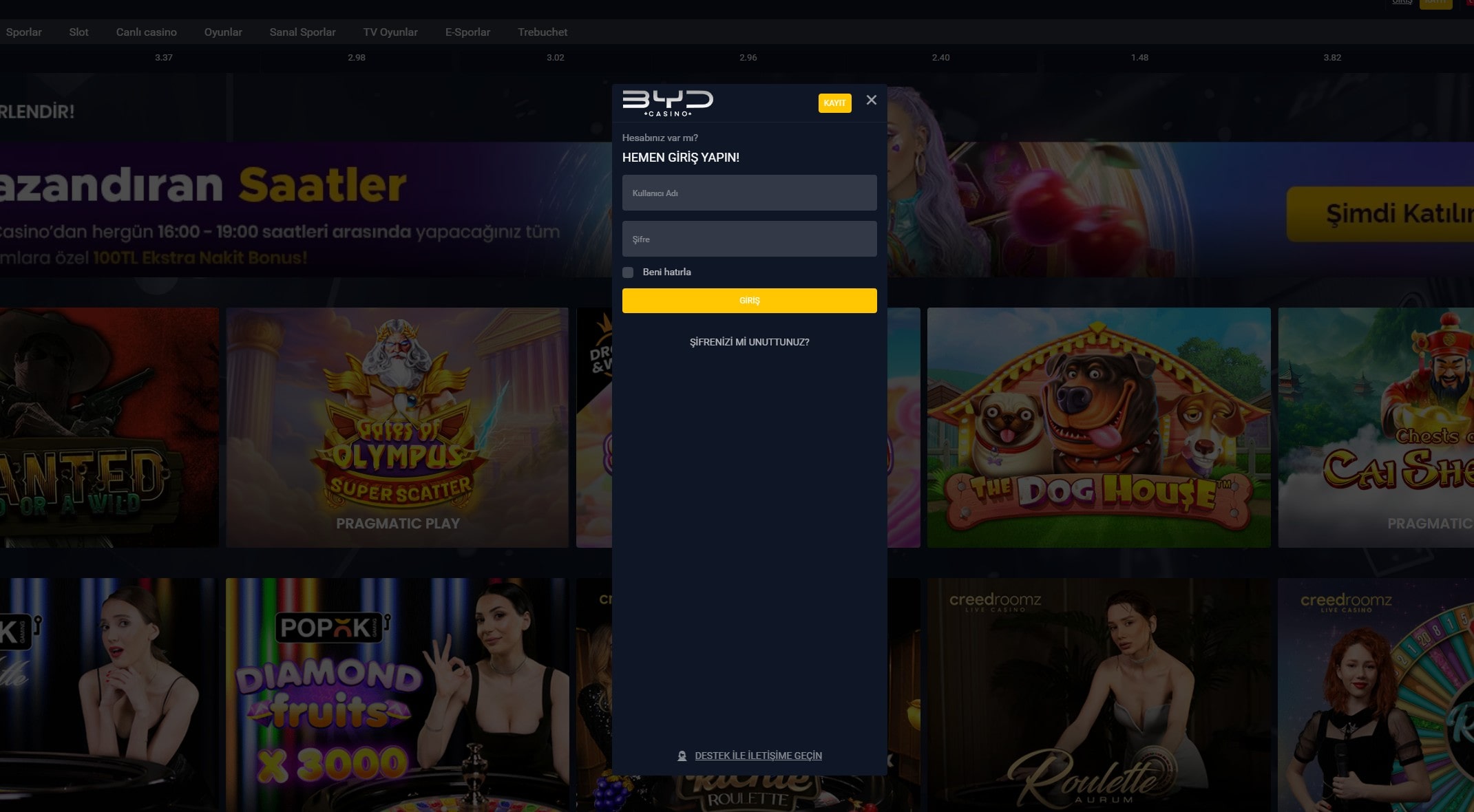Screen dimensions: 1474x812
Task: Click the support headset icon in modal
Action: (x=682, y=755)
